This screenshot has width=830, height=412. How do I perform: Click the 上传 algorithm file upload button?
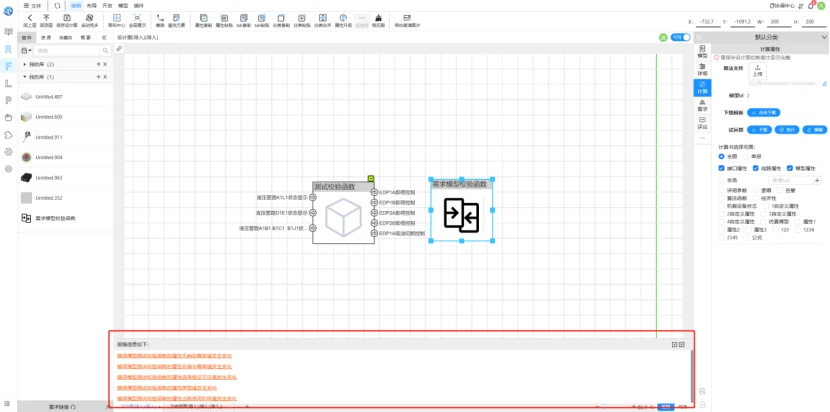[757, 71]
